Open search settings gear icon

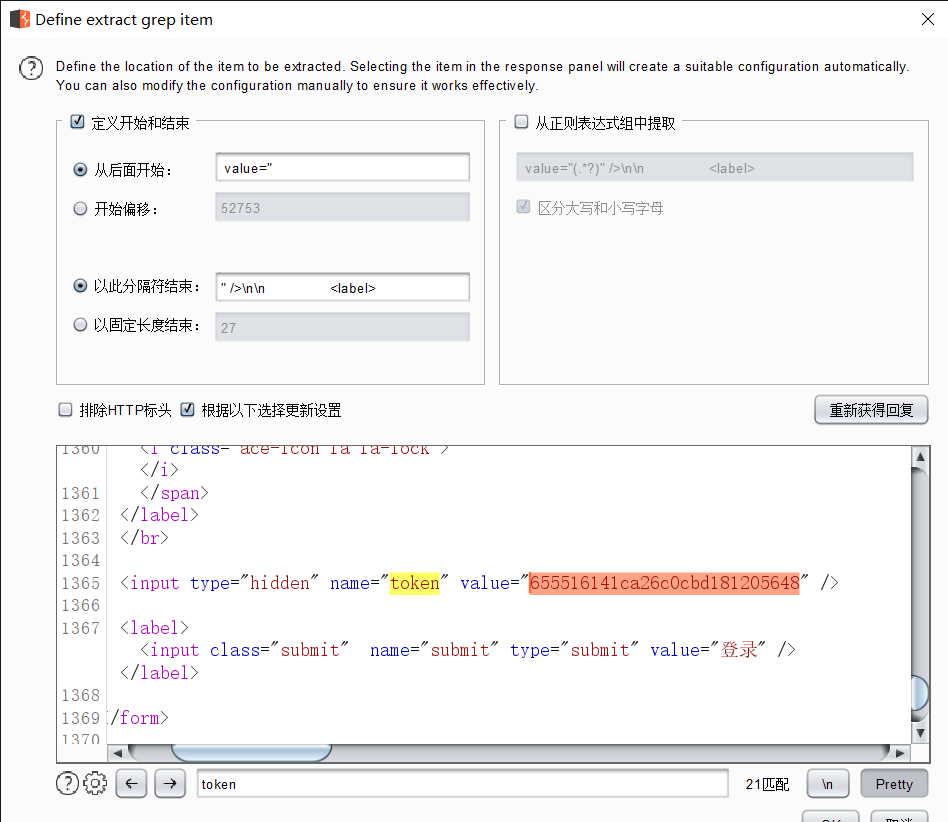(x=95, y=783)
